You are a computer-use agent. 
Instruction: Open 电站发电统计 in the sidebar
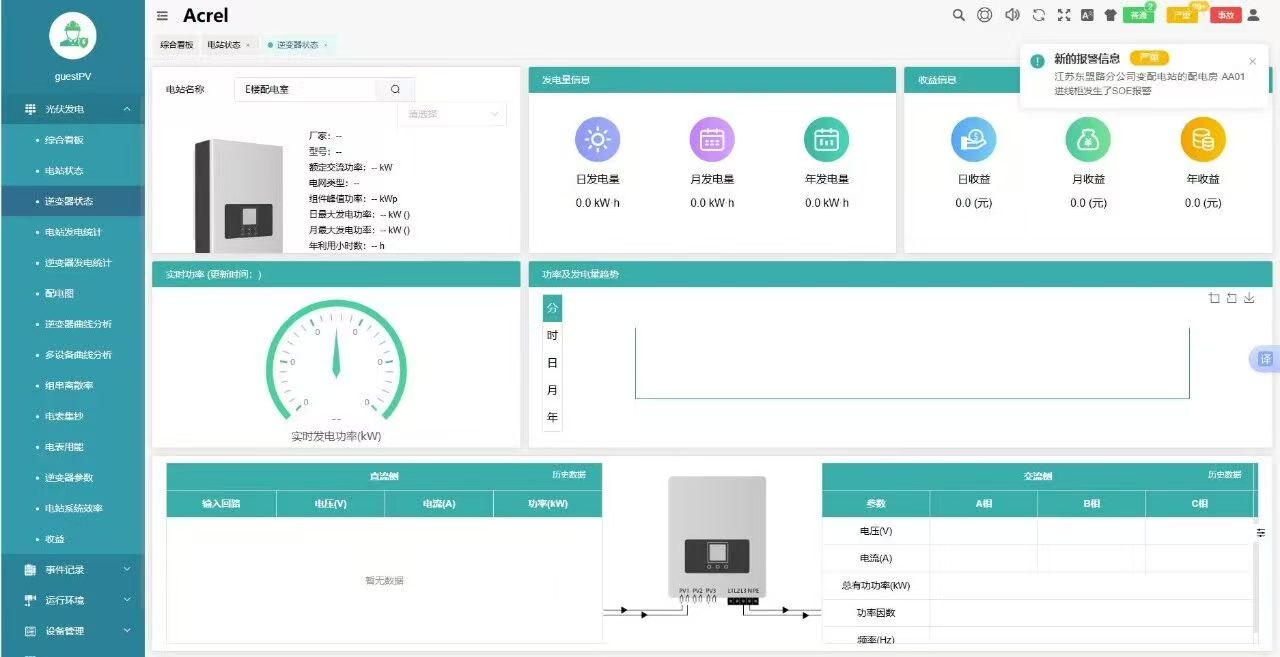point(72,232)
